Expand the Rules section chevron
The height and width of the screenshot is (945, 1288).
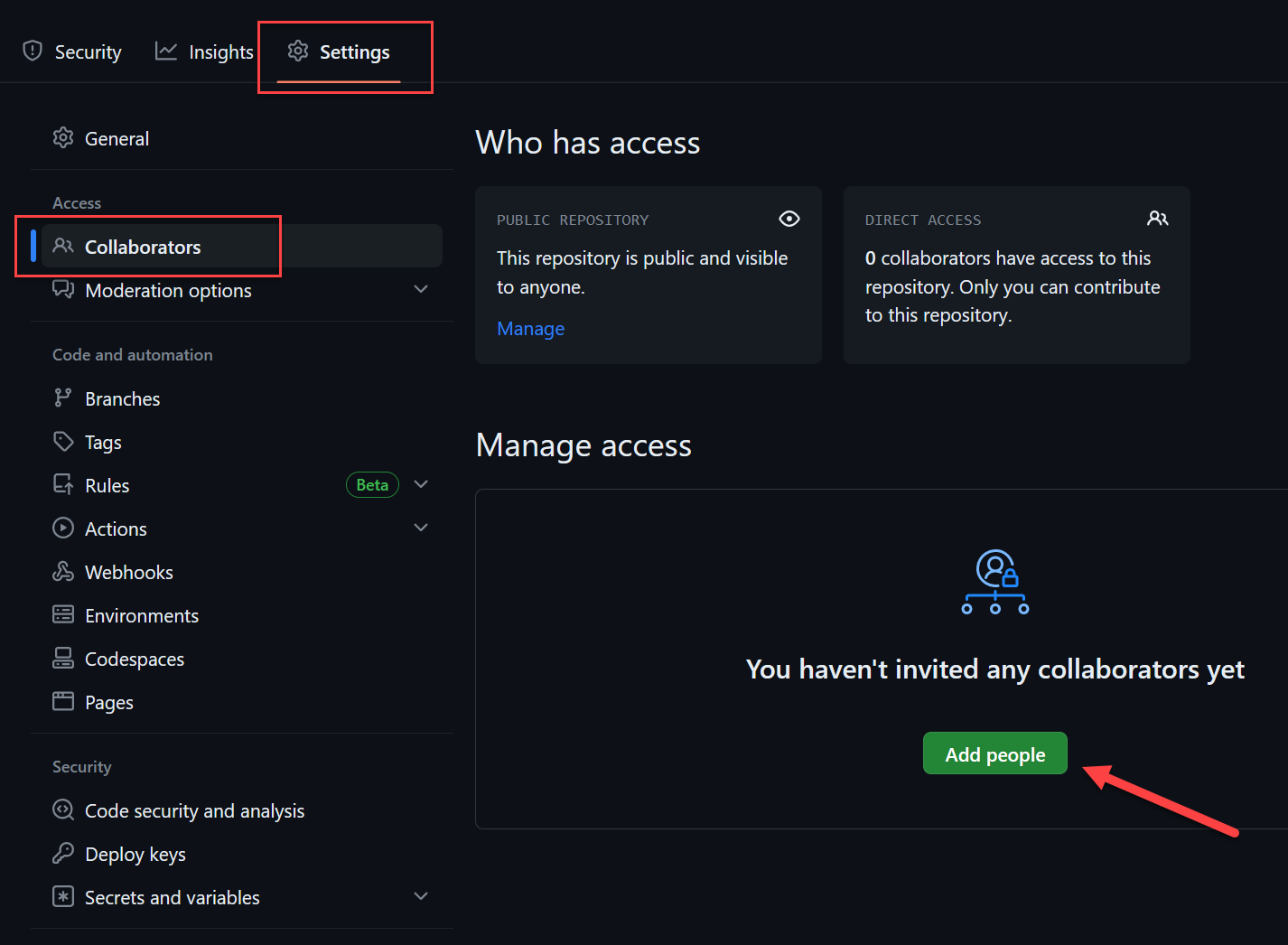point(421,484)
